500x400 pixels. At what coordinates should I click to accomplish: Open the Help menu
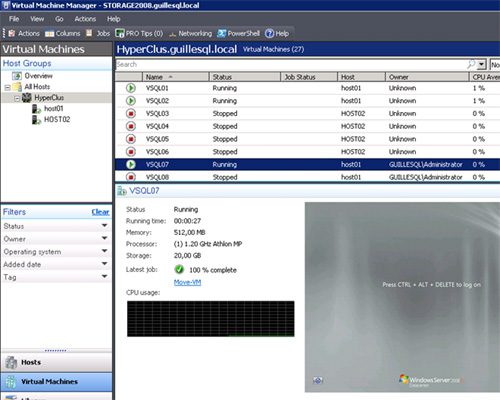pyautogui.click(x=114, y=19)
